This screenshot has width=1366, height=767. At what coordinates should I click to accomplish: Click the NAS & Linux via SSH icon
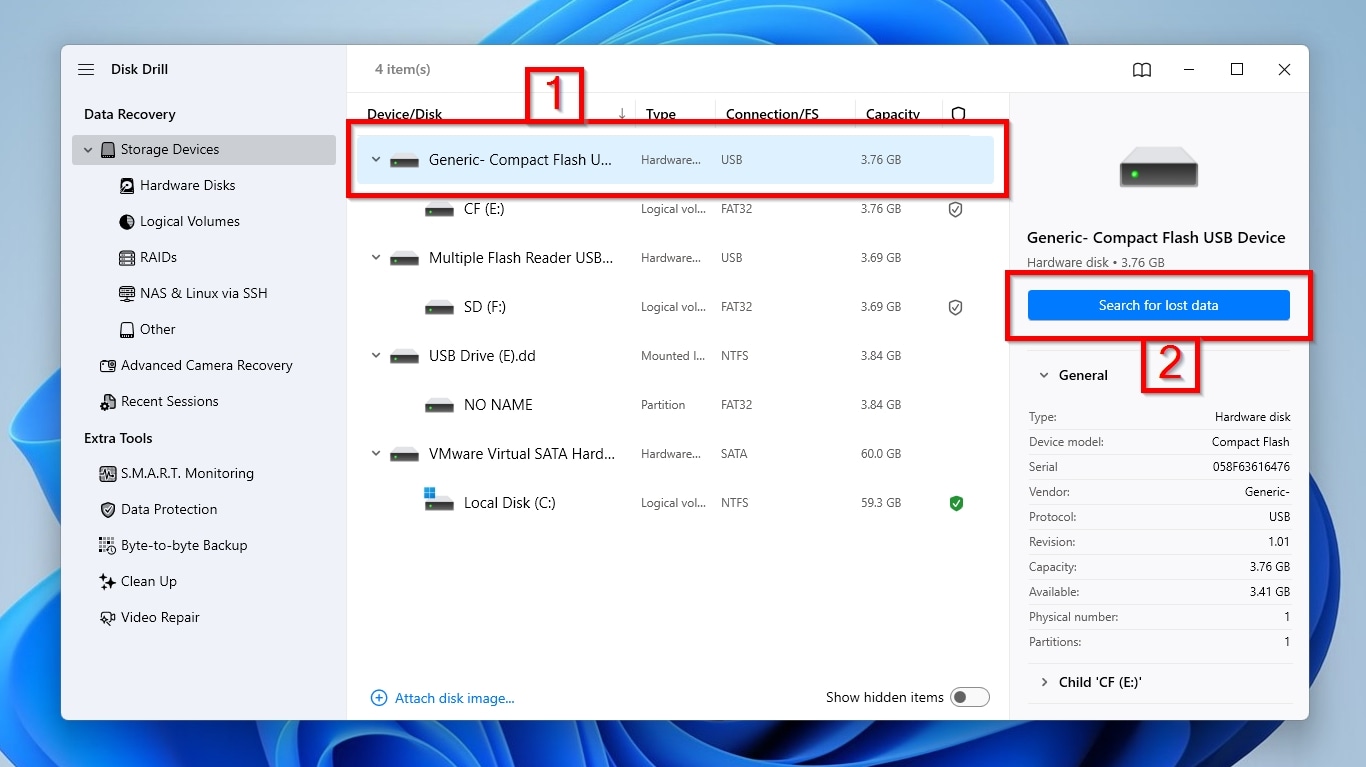(x=127, y=294)
